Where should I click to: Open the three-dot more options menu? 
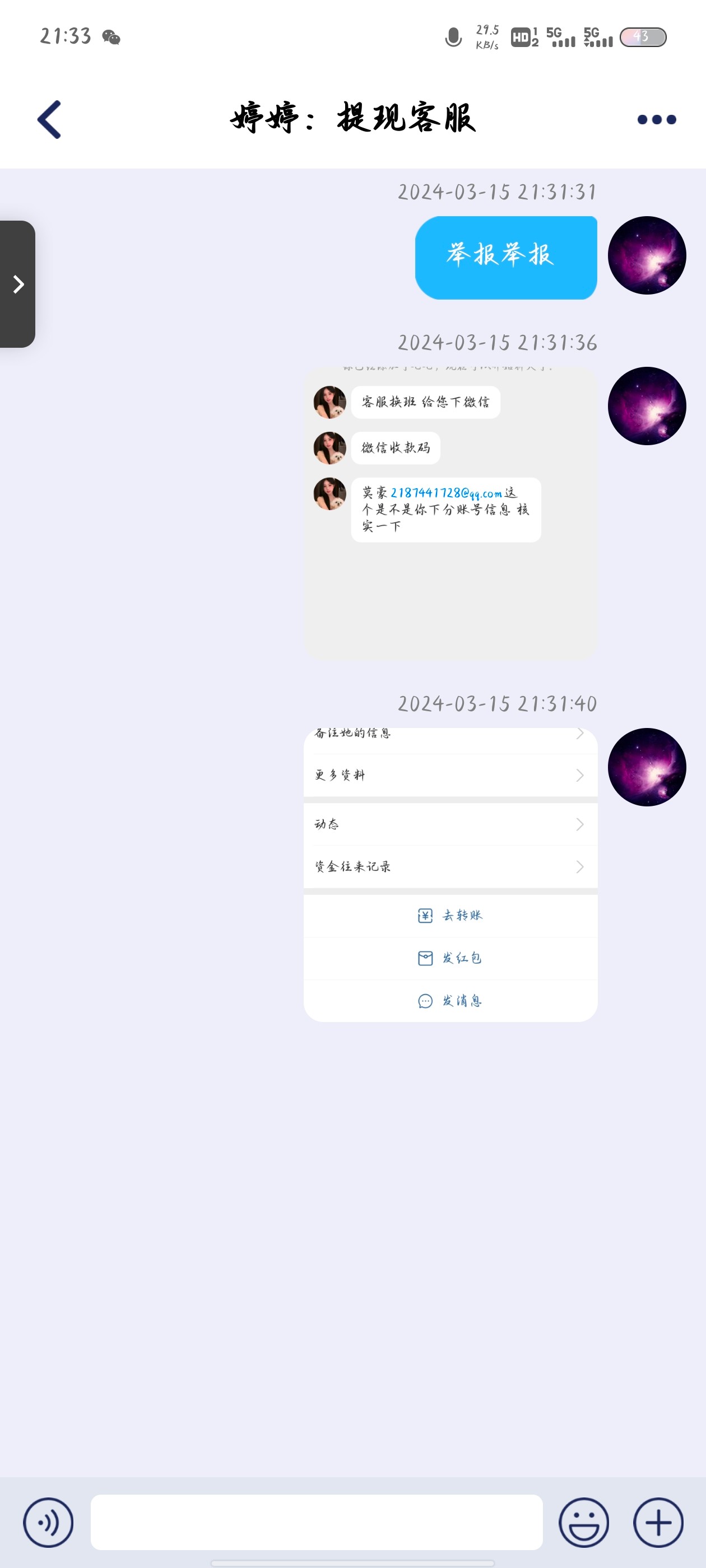point(657,119)
